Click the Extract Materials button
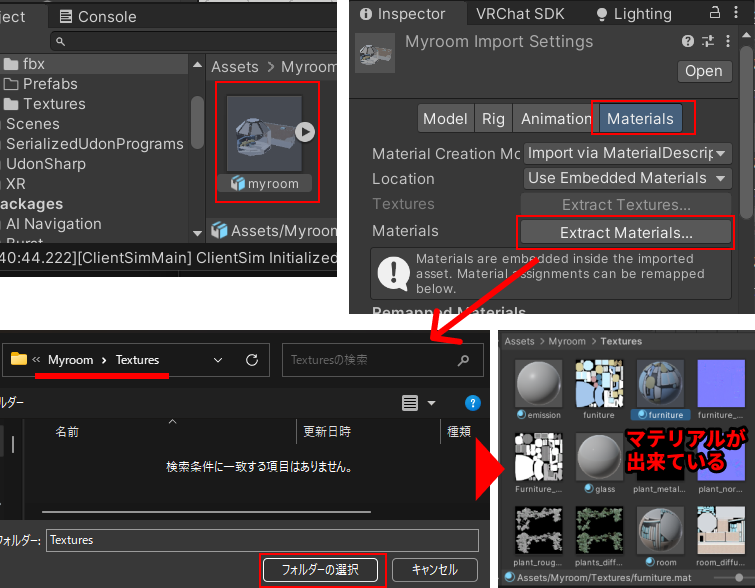The image size is (755, 588). (x=626, y=232)
